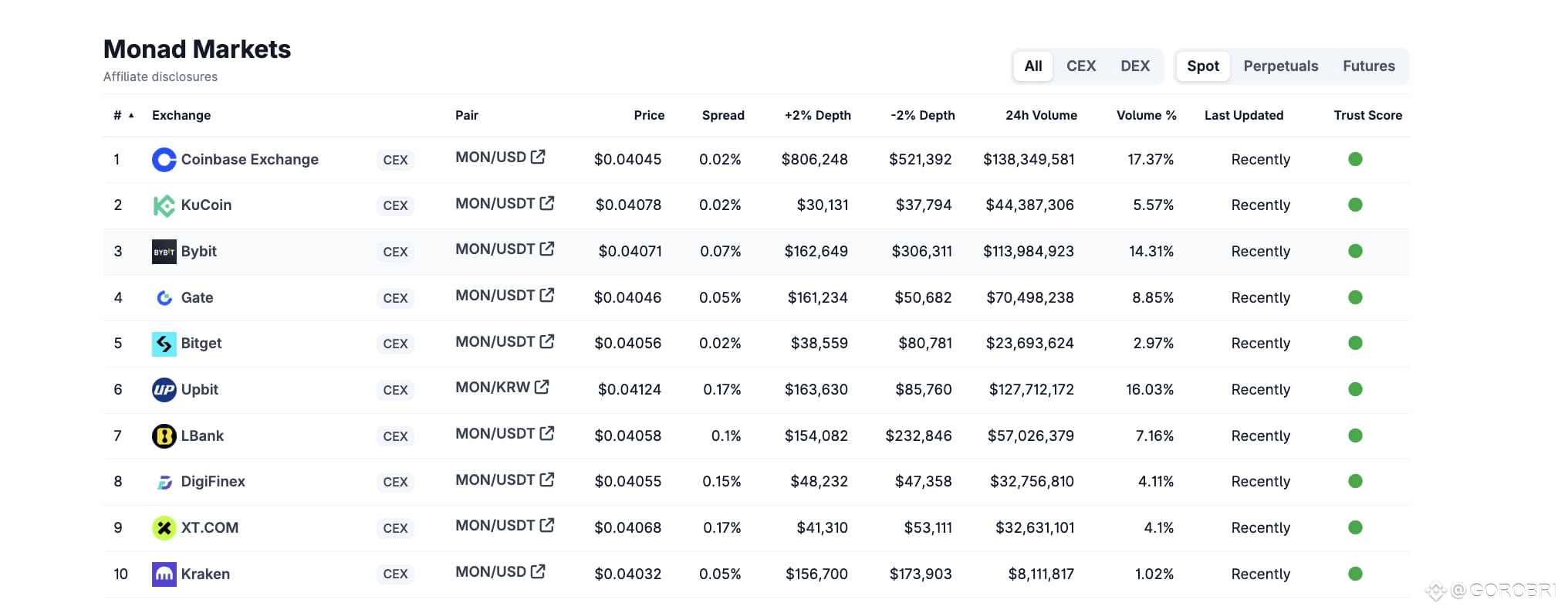Click the Bitget logo icon
The image size is (1568, 610).
click(164, 344)
